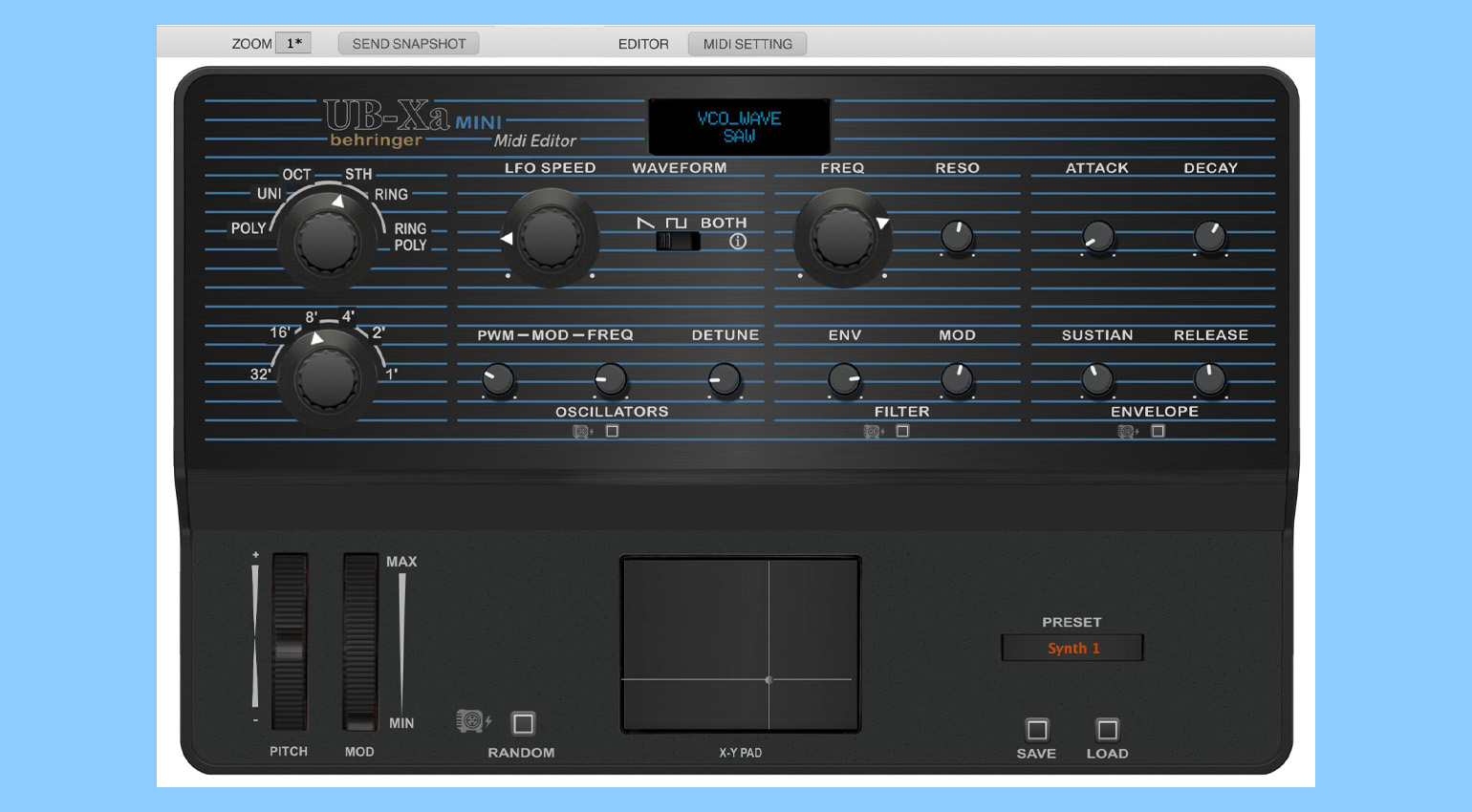1472x812 pixels.
Task: Open the PRESET Synth 1 selector
Action: click(x=1072, y=648)
